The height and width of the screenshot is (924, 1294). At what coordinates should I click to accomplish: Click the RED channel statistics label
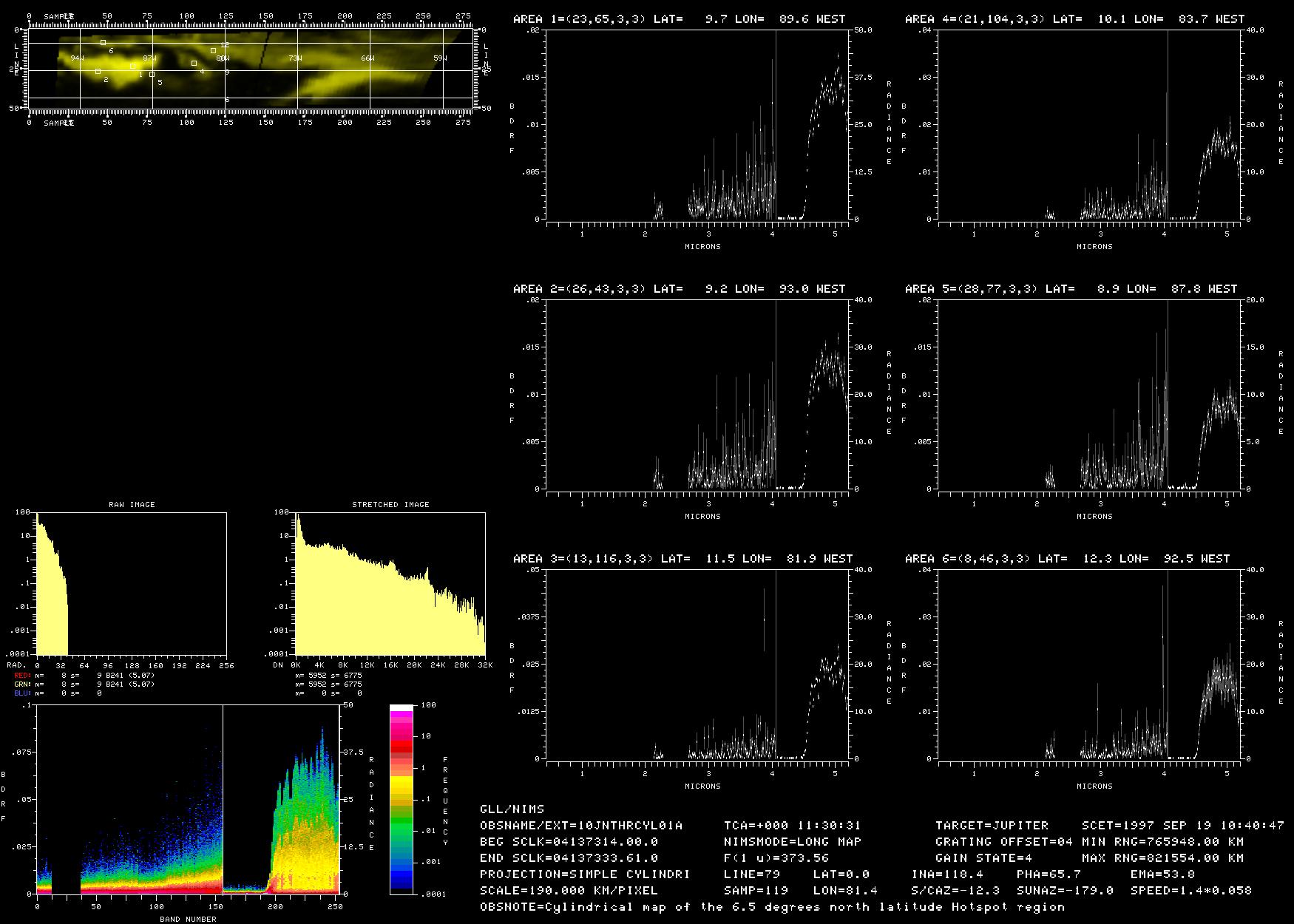21,676
